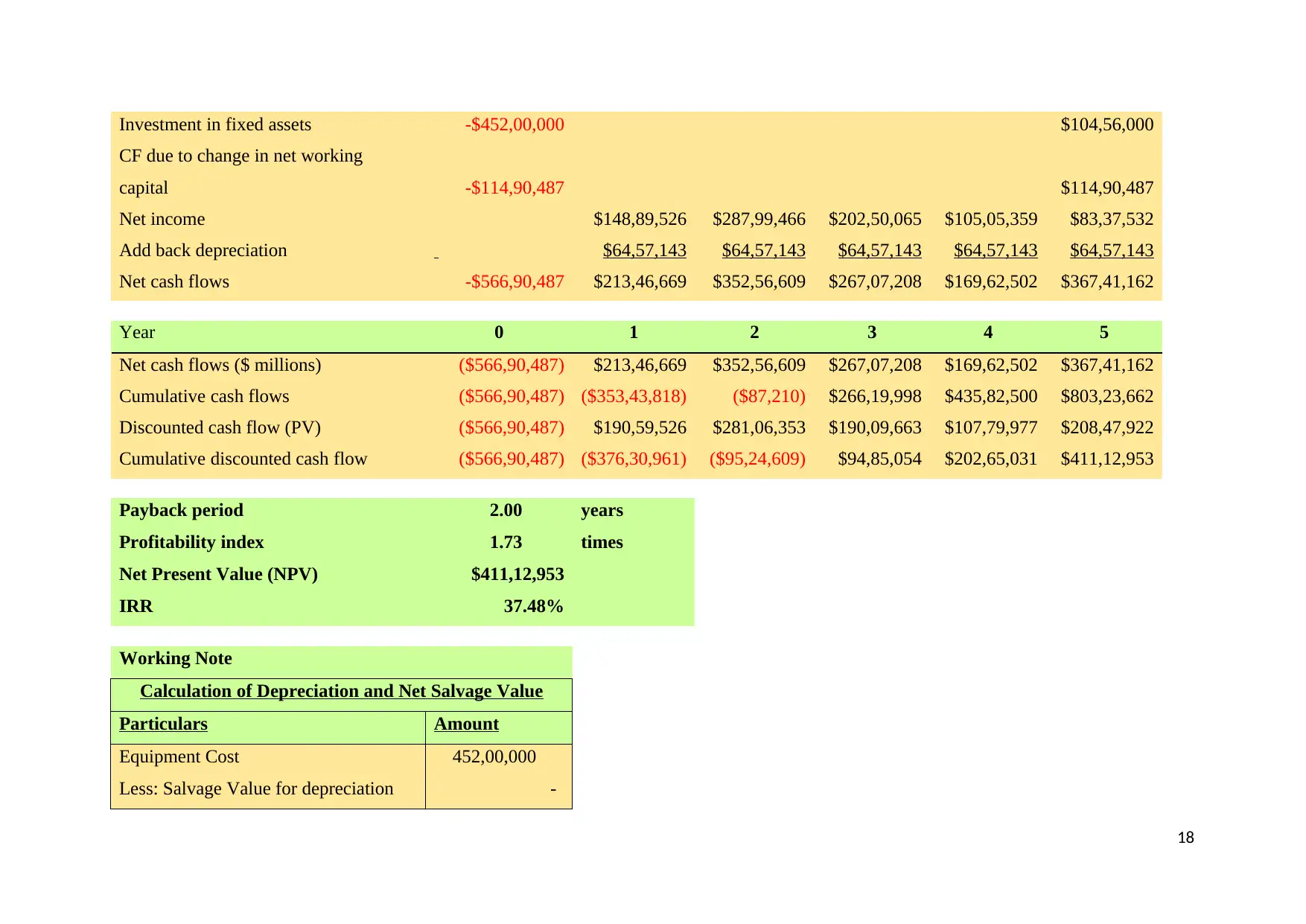Select the bold NPV value $411,12,953
Image resolution: width=1306 pixels, height=924 pixels.
tap(517, 574)
